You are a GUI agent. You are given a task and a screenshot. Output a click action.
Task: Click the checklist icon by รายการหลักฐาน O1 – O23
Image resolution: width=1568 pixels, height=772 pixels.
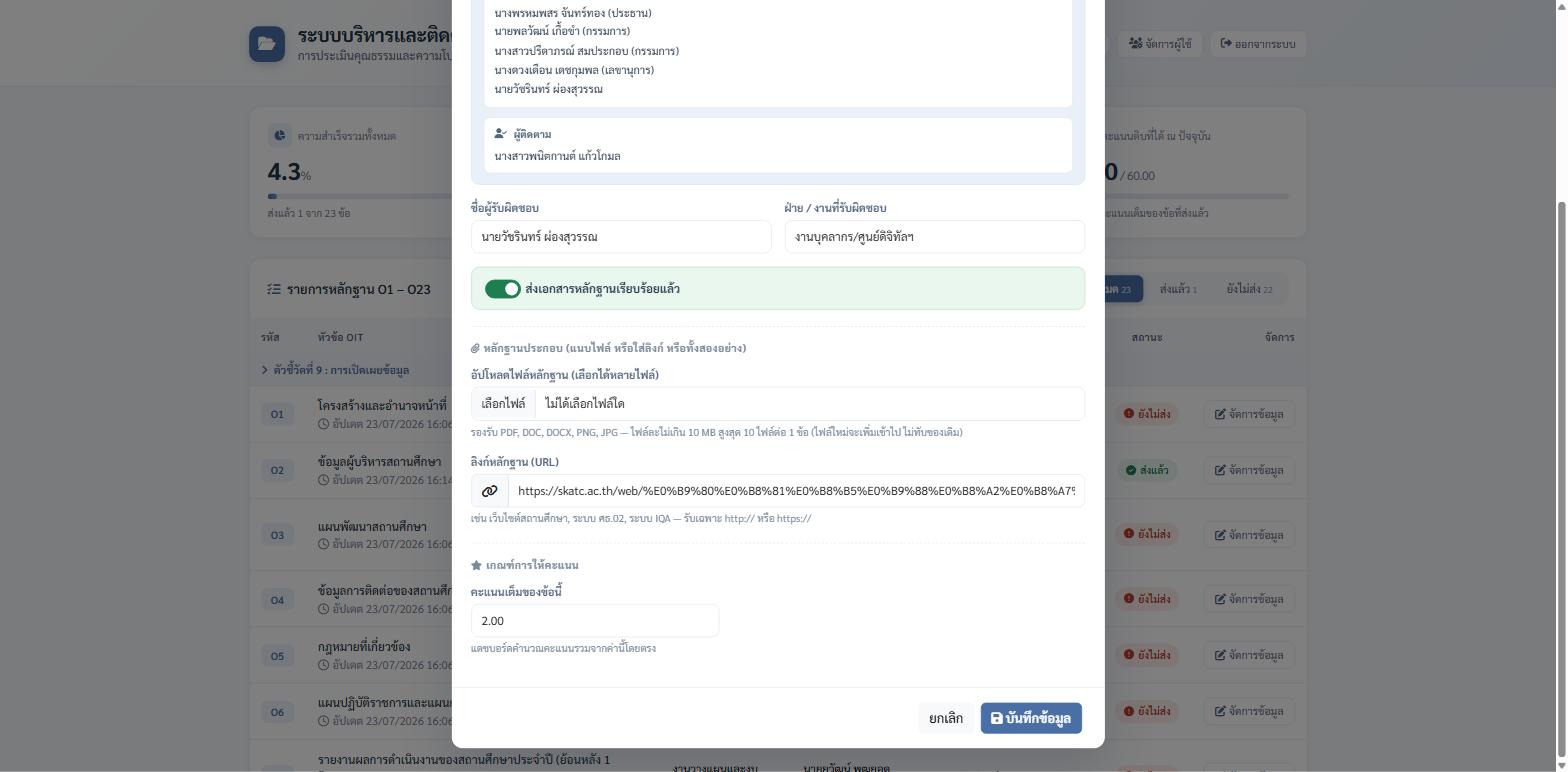pyautogui.click(x=274, y=289)
